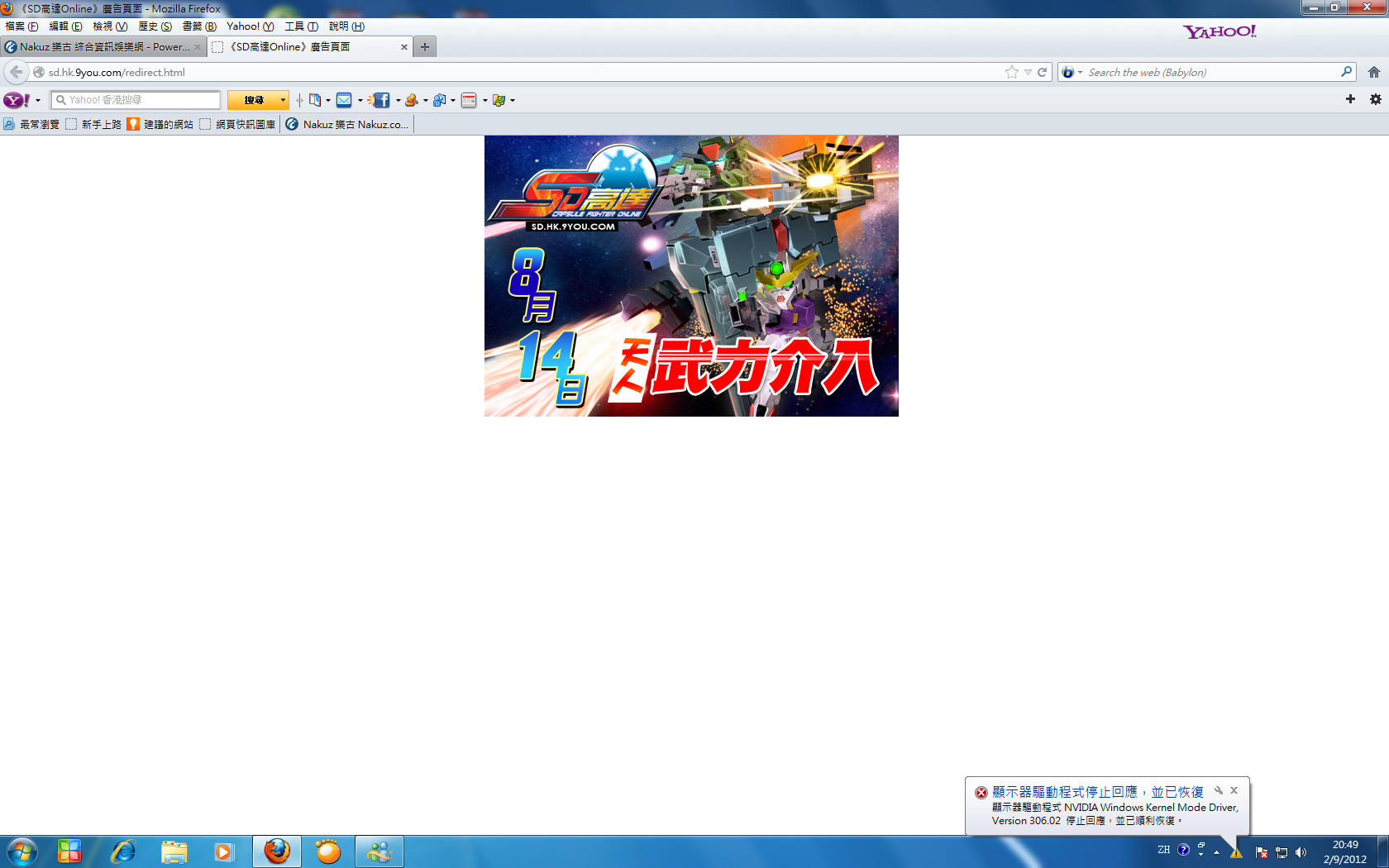Open the Yahoo! (Y) menu
The image size is (1389, 868).
pyautogui.click(x=251, y=26)
